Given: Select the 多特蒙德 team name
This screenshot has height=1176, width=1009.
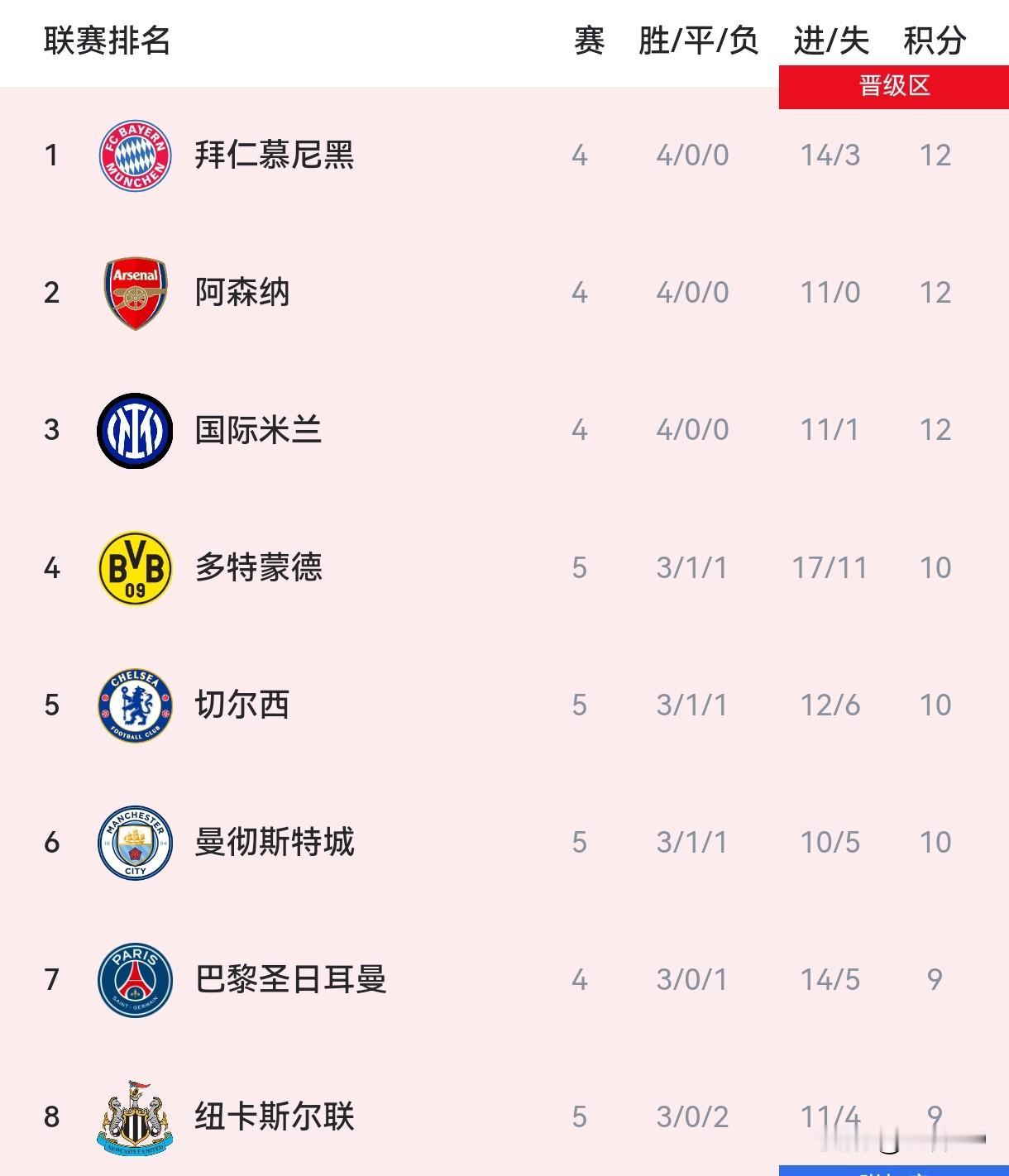Looking at the screenshot, I should coord(258,567).
